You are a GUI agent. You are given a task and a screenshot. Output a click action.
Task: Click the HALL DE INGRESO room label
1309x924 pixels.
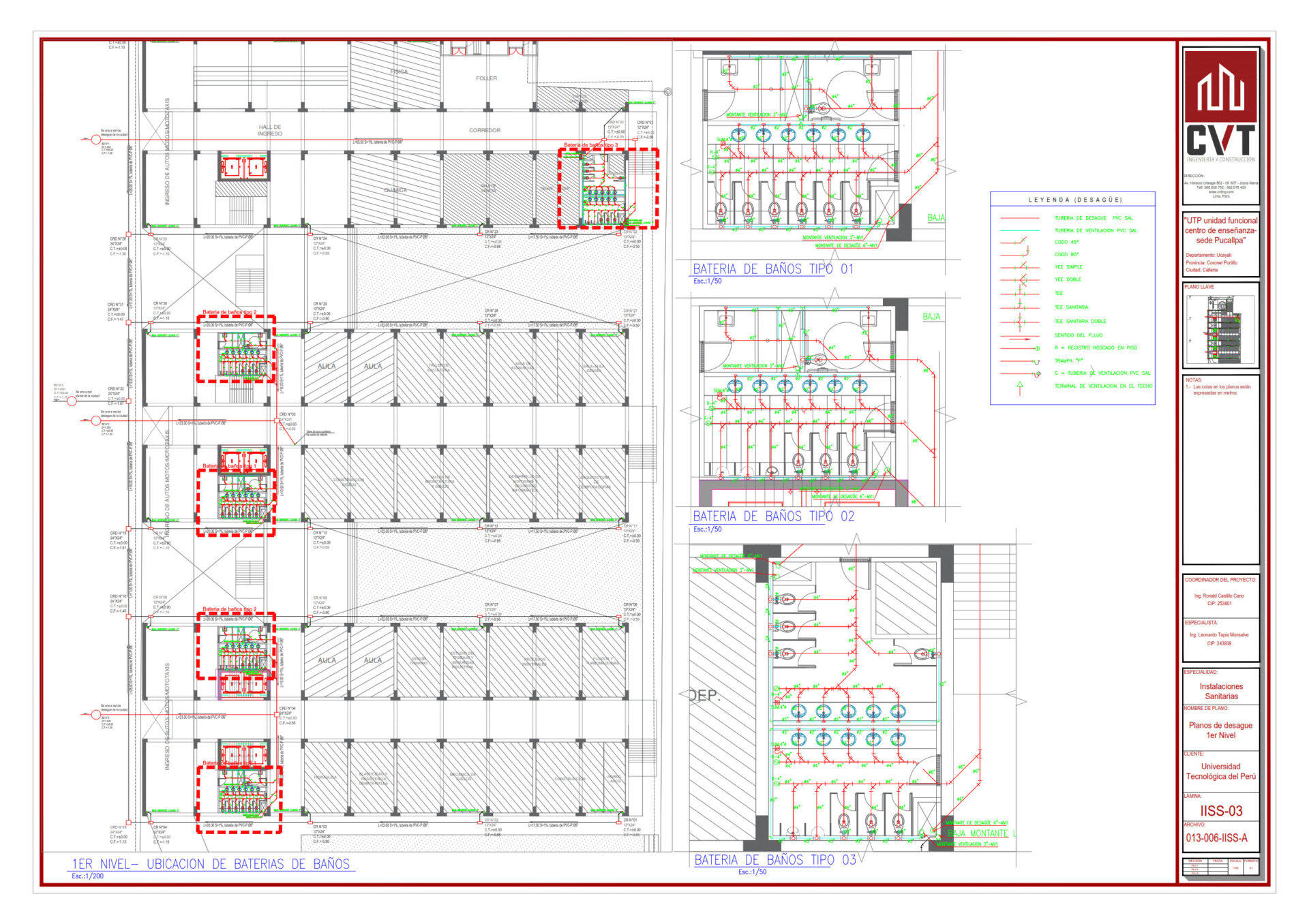tap(270, 130)
